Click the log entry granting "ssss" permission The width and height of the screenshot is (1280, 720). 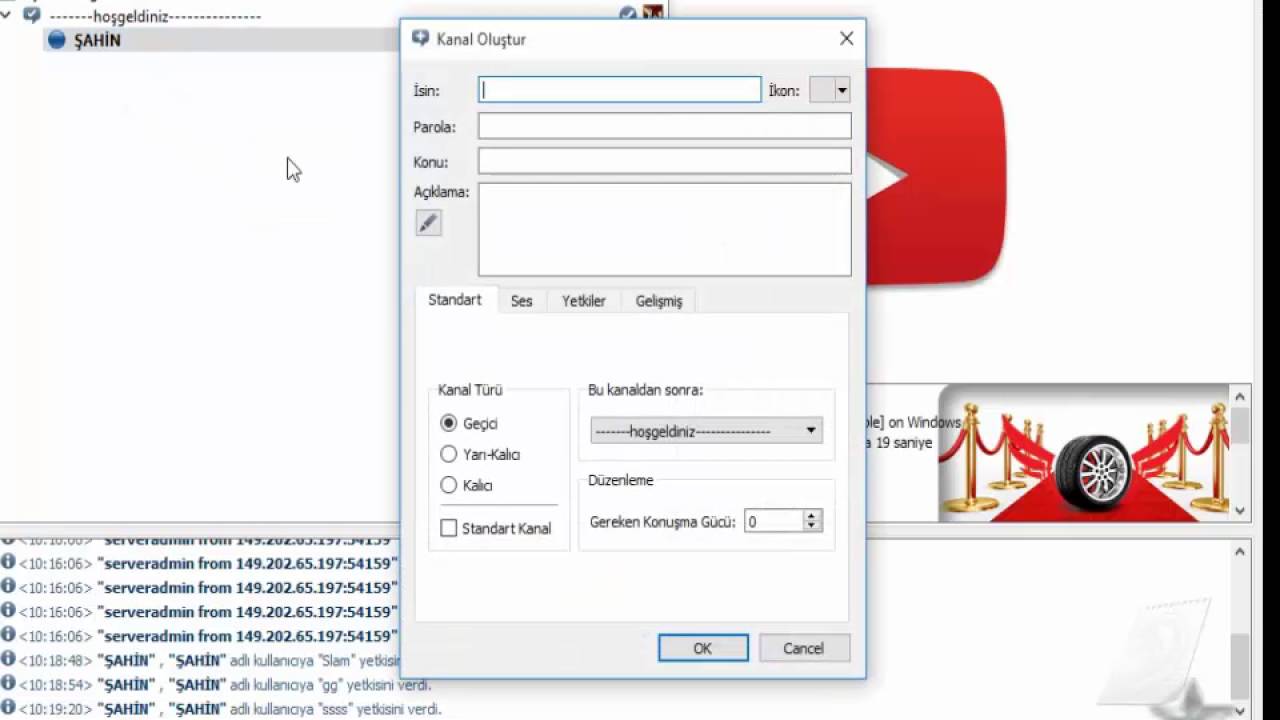coord(230,709)
